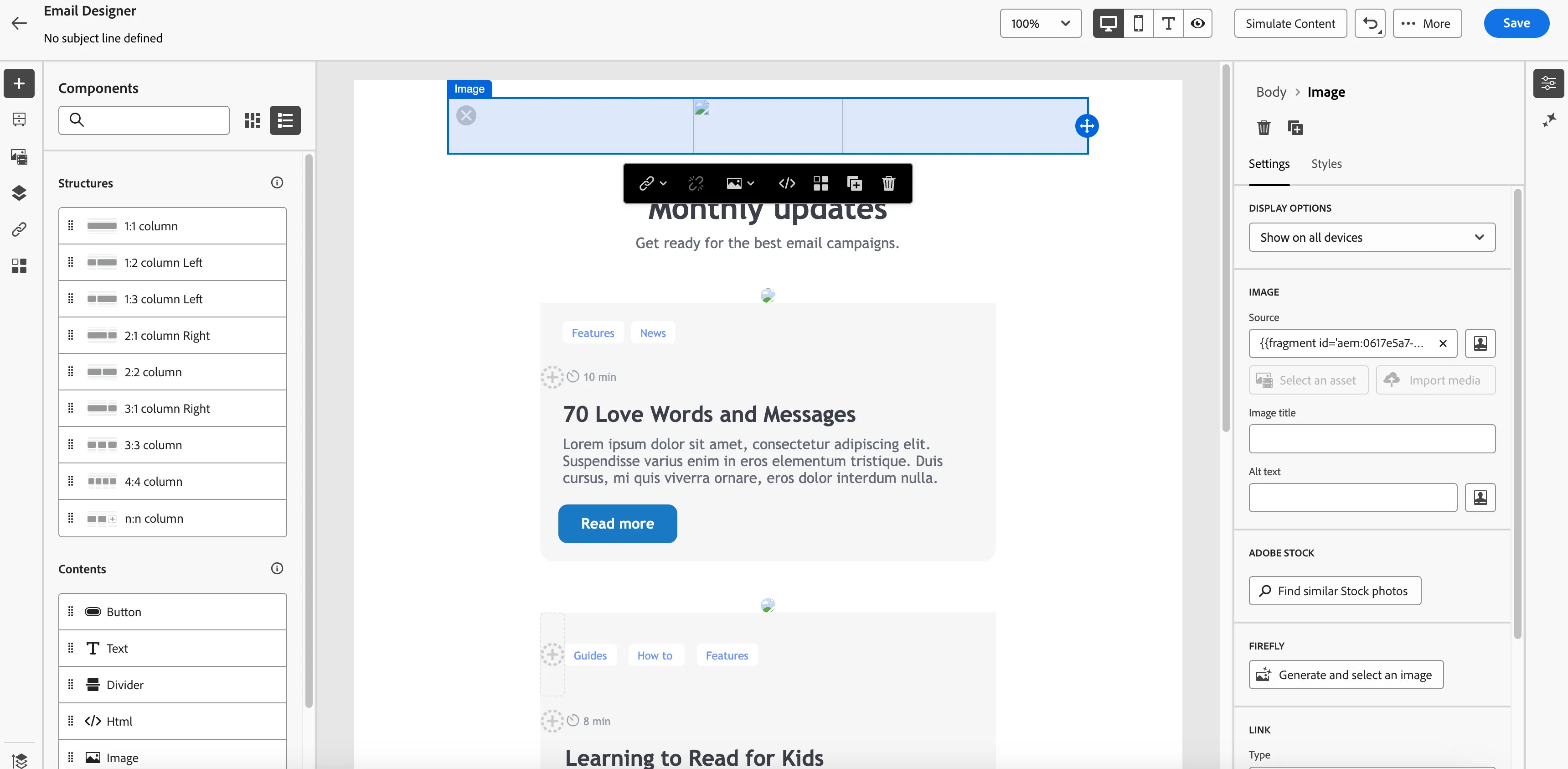Click Generate and select an image
1568x769 pixels.
coord(1346,675)
